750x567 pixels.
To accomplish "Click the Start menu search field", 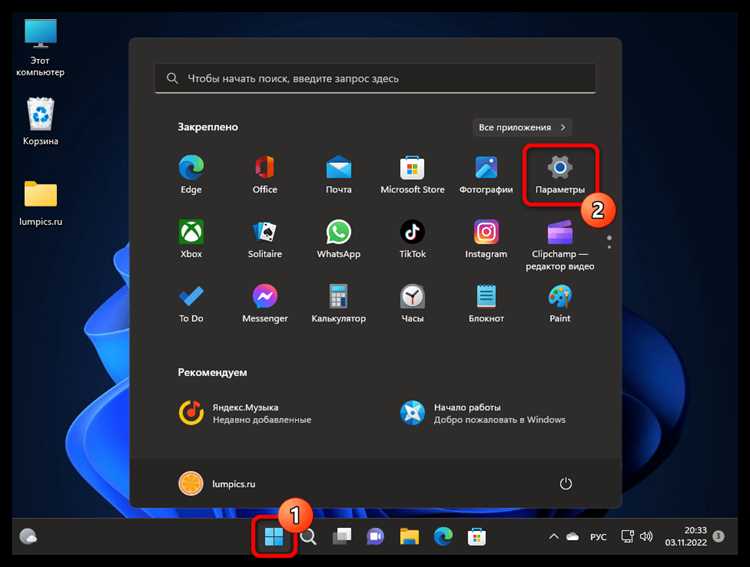I will (x=375, y=78).
